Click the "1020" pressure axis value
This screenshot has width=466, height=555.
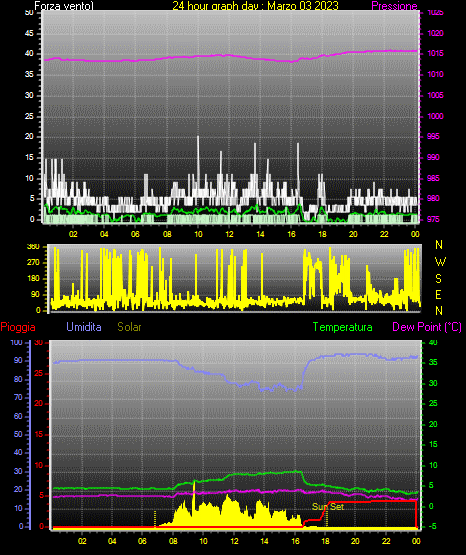(435, 33)
